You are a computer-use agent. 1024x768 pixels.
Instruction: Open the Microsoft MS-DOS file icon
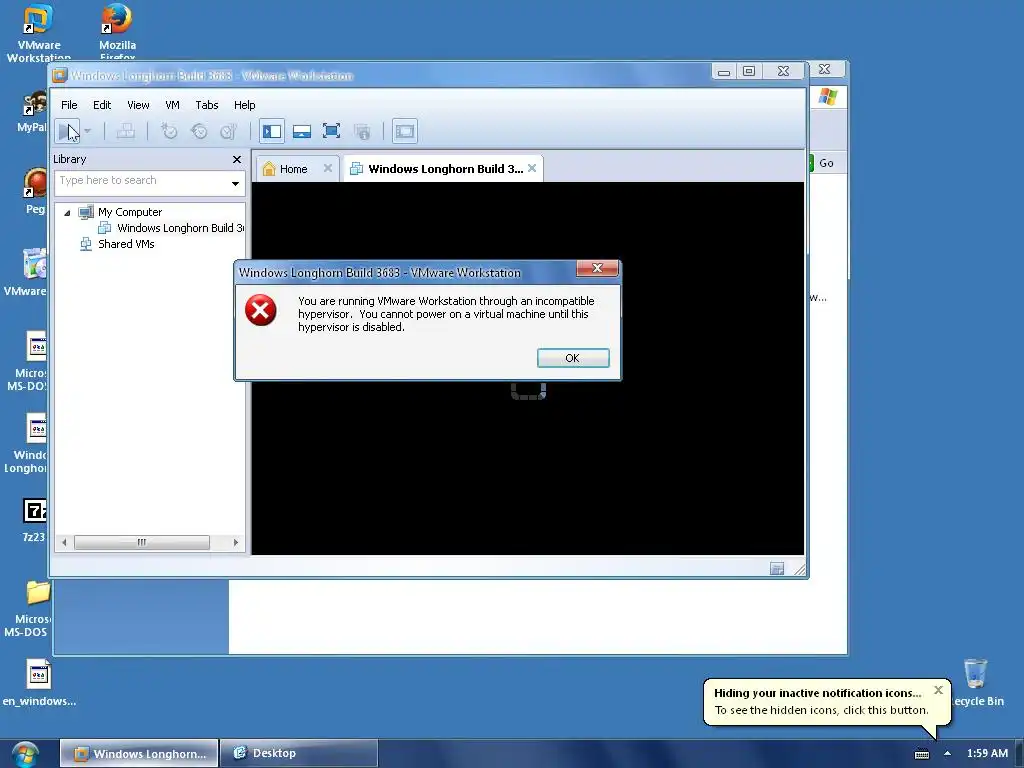tap(27, 361)
